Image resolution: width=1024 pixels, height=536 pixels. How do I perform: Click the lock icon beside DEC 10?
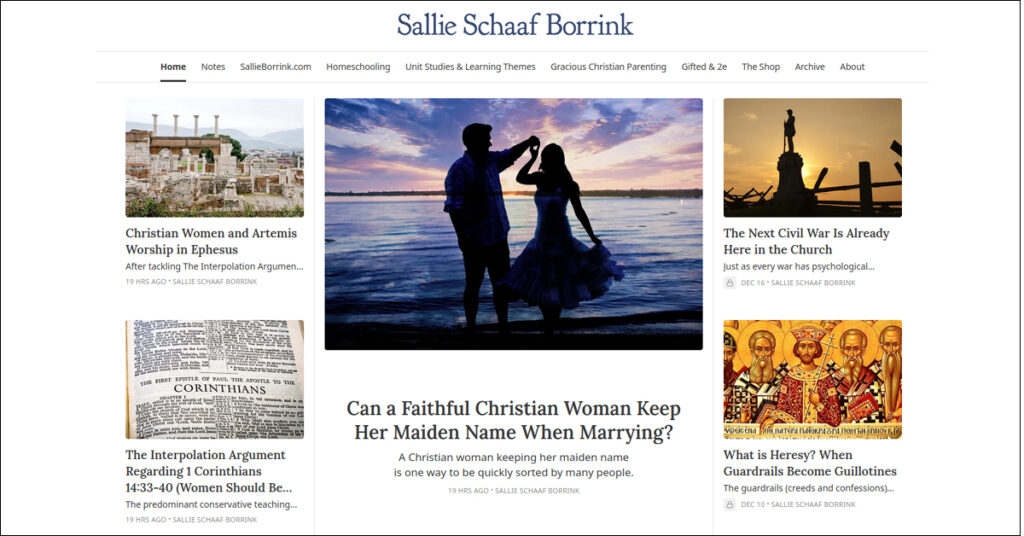pos(730,505)
